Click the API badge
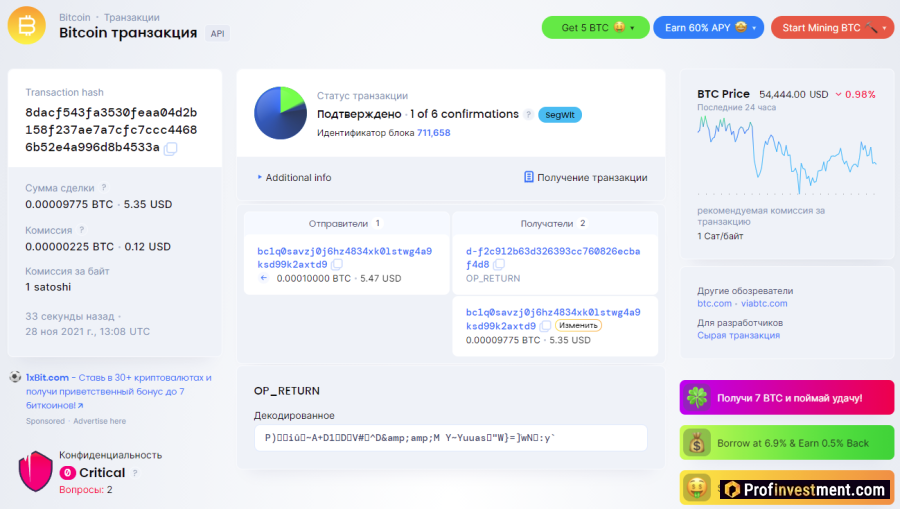The height and width of the screenshot is (509, 900). click(x=218, y=34)
